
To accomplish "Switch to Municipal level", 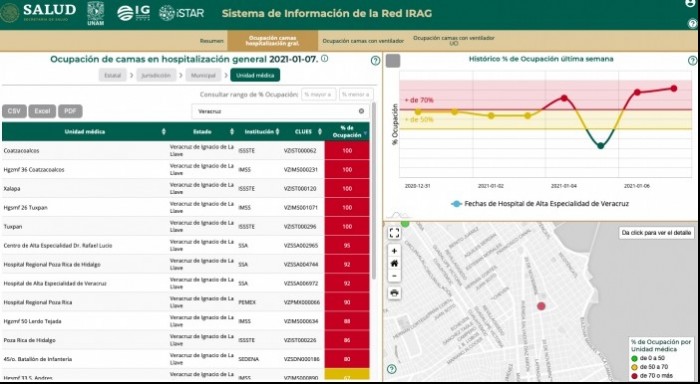I will (203, 75).
